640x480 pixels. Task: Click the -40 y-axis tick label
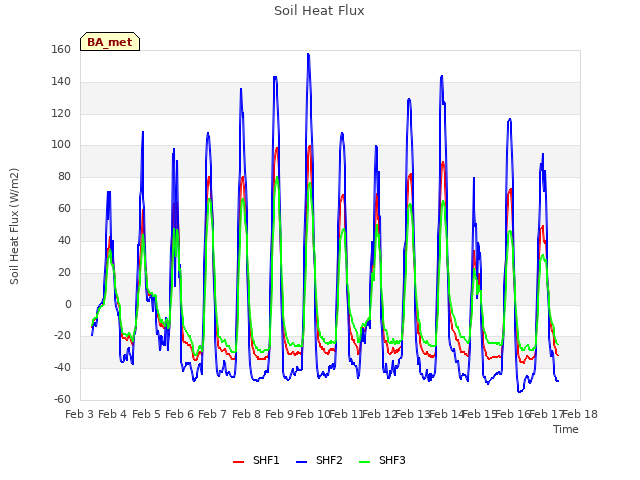(62, 367)
